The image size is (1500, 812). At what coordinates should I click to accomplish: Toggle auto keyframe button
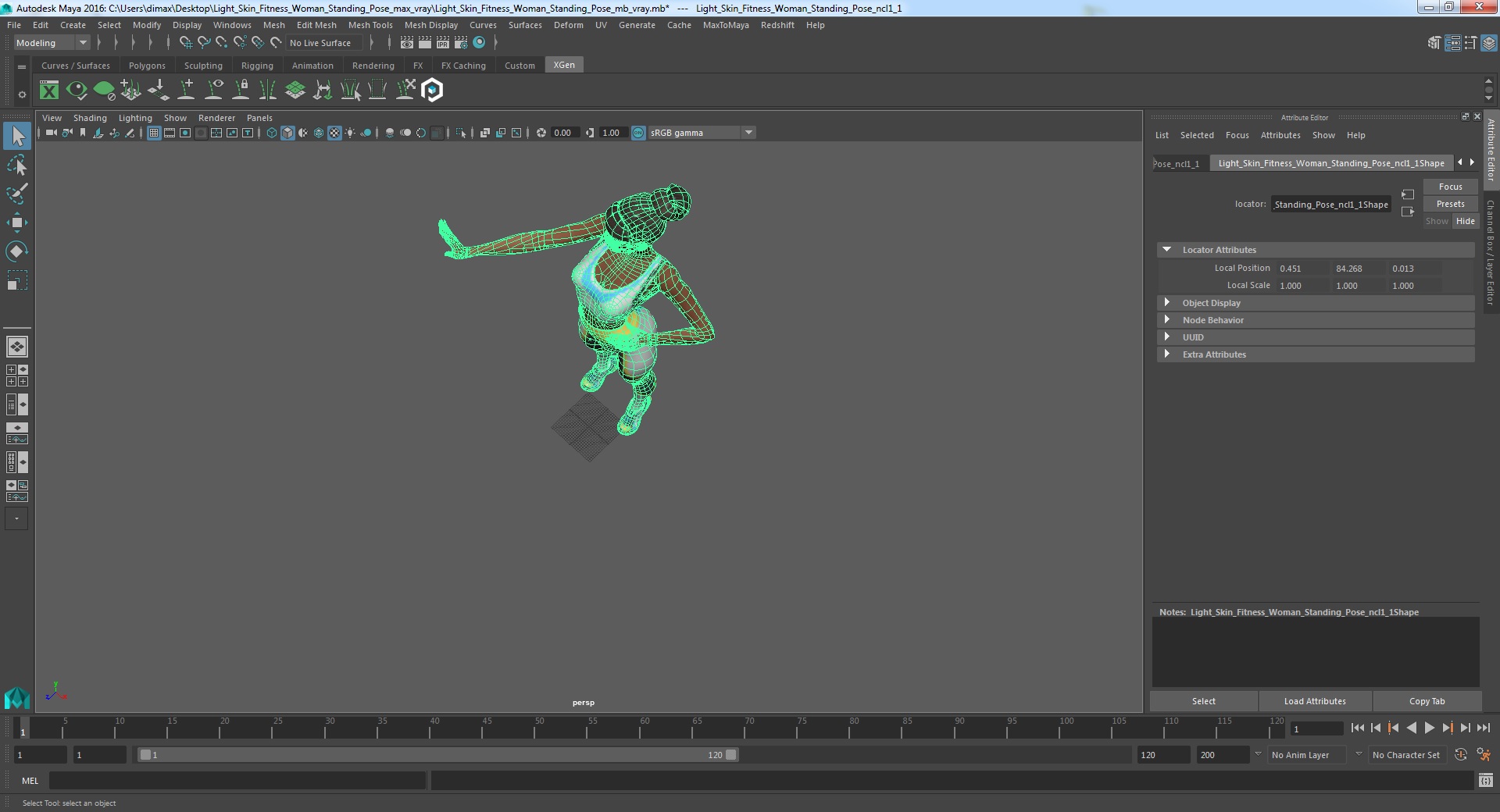click(1461, 754)
